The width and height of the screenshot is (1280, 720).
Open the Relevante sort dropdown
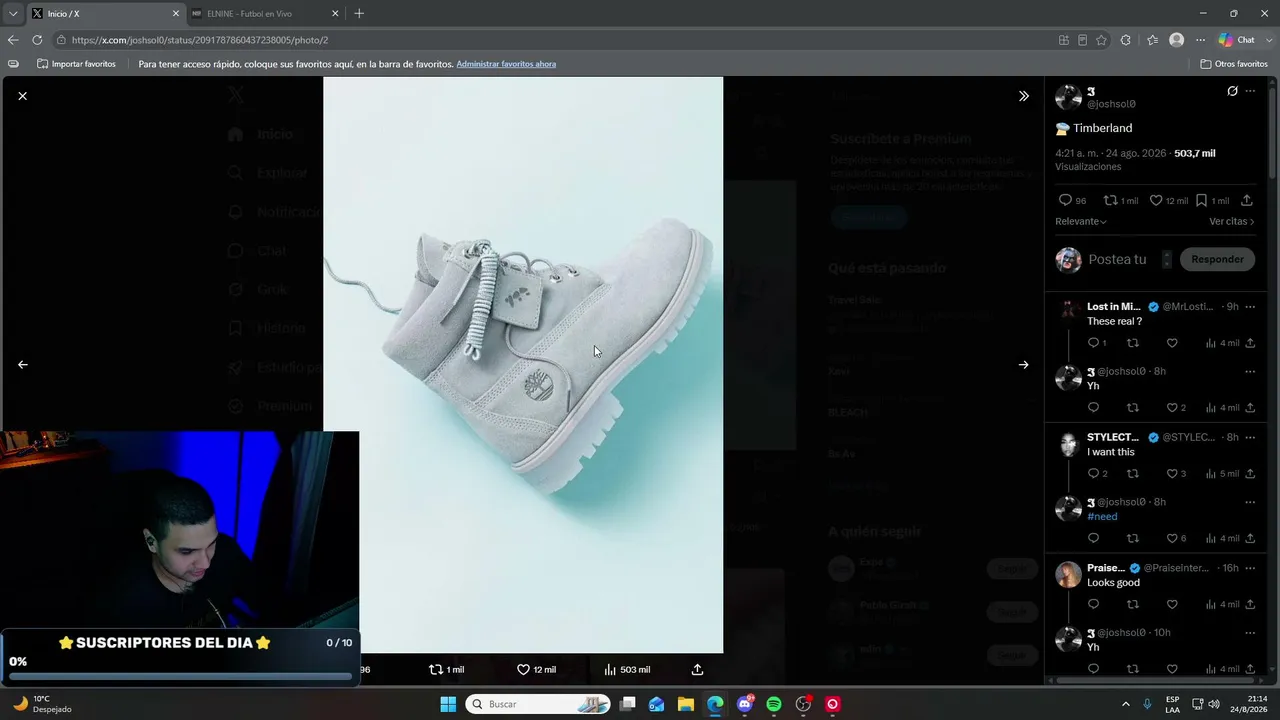click(x=1081, y=222)
